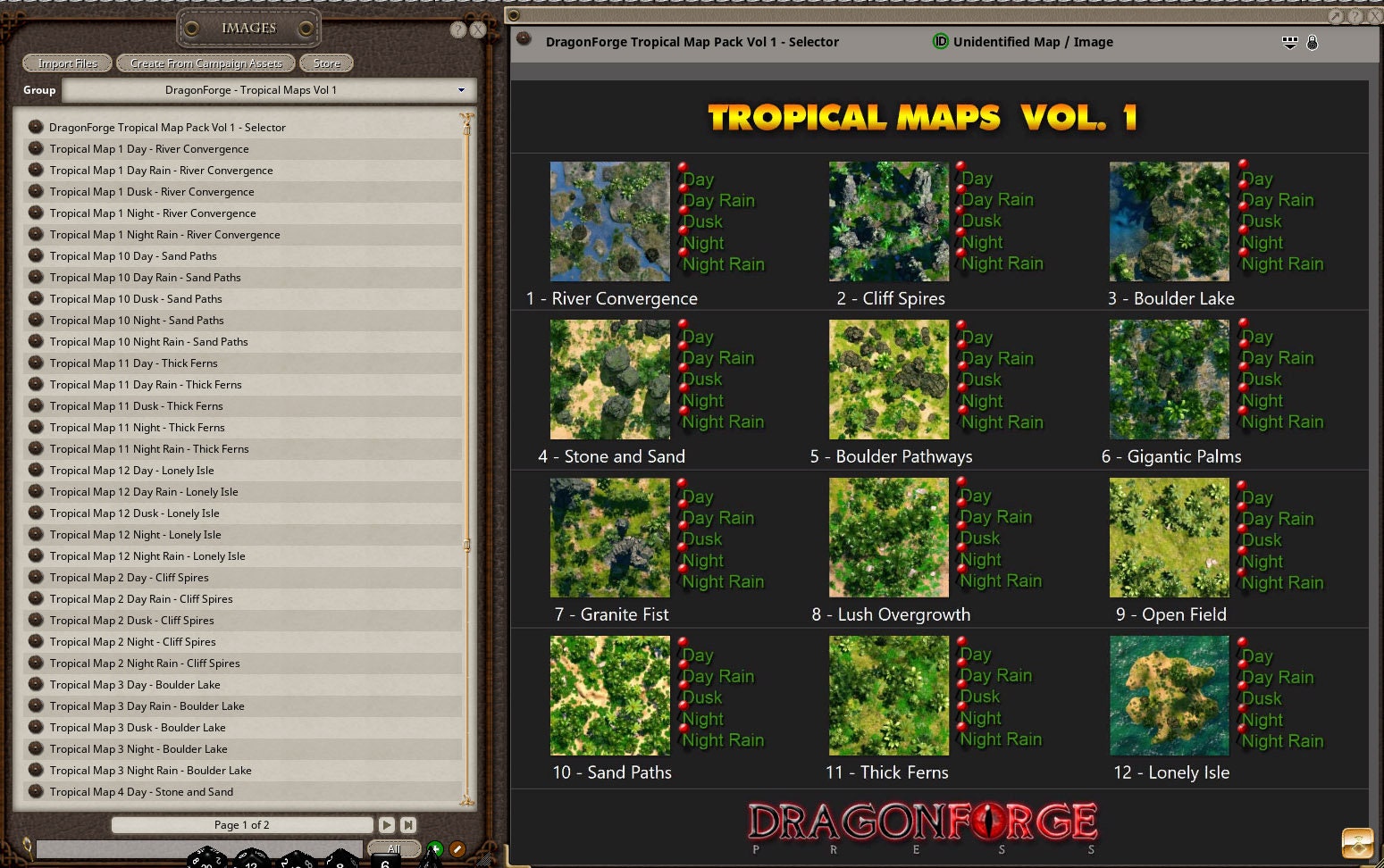Click Granite Fist map thumbnail
This screenshot has width=1384, height=868.
point(610,538)
